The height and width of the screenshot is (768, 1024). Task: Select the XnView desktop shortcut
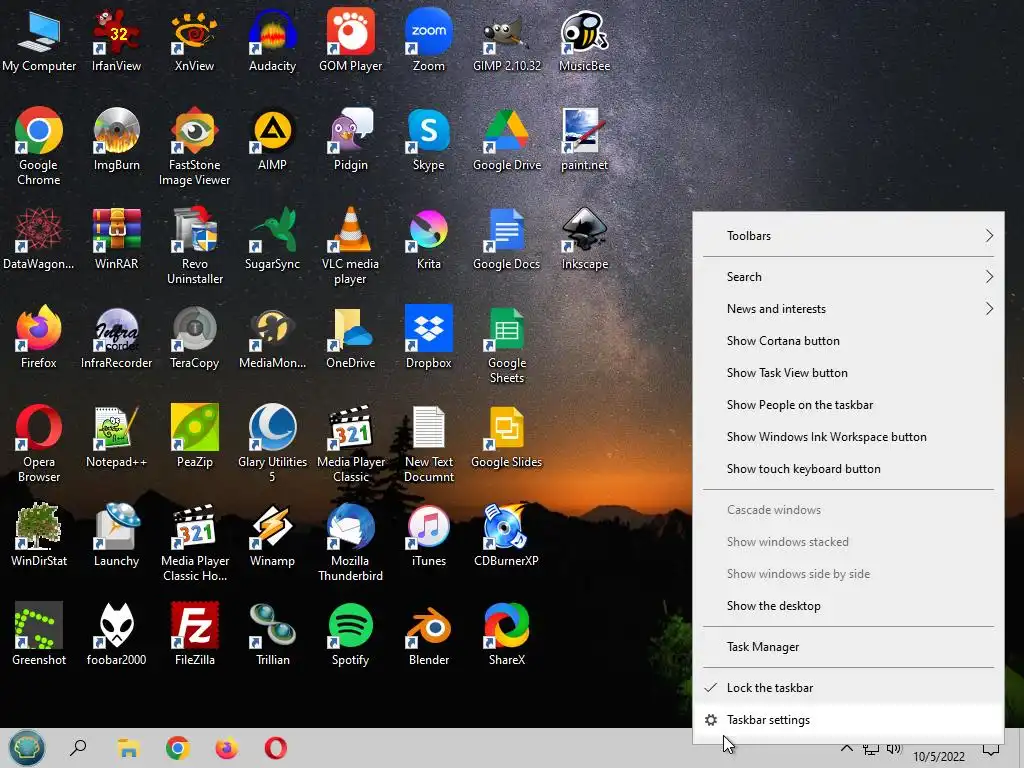pos(194,40)
